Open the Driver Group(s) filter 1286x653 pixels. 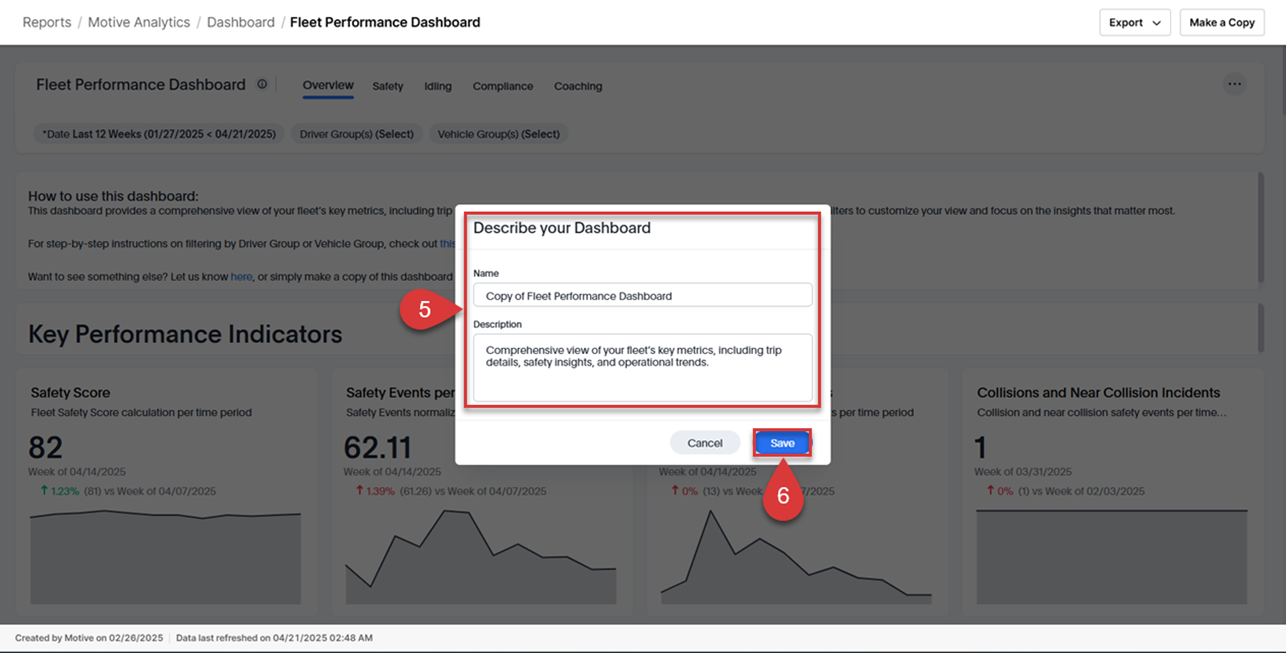point(357,134)
